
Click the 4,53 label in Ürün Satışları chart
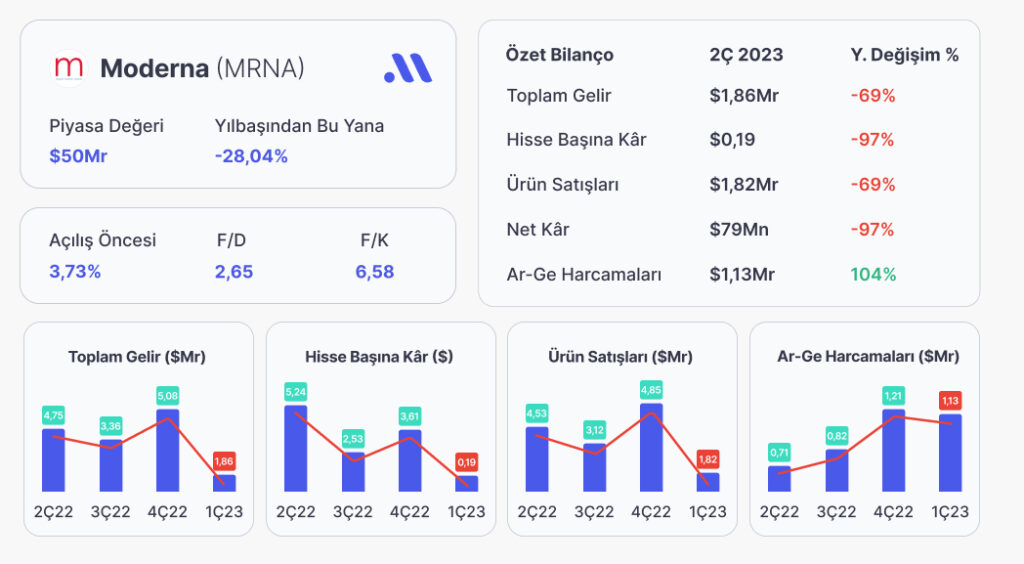coord(537,413)
